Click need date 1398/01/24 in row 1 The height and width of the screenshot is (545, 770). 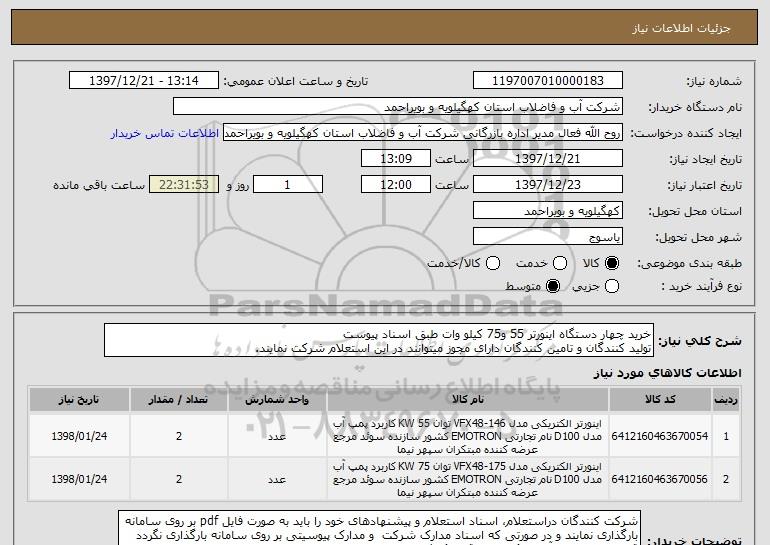pyautogui.click(x=79, y=436)
